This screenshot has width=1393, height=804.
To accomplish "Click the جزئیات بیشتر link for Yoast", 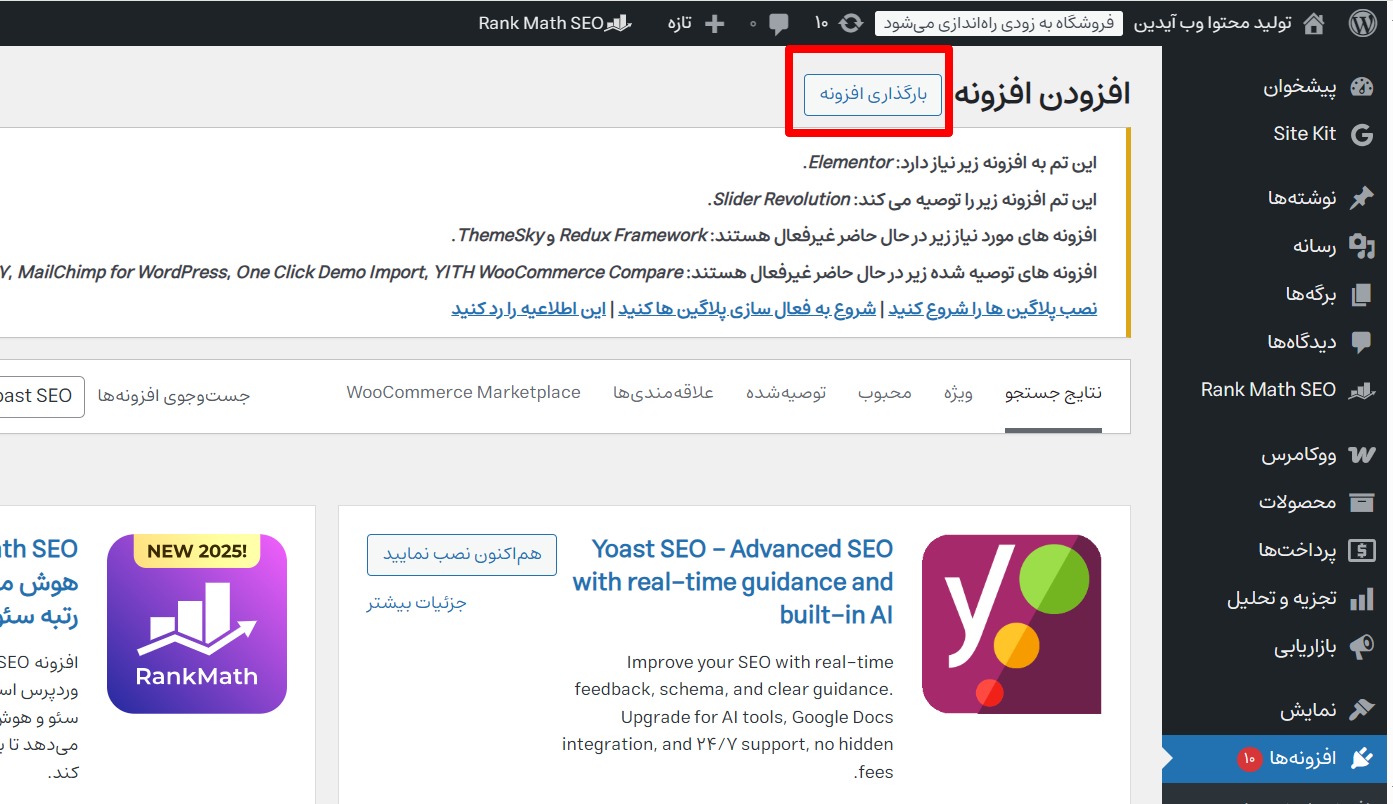I will click(417, 602).
